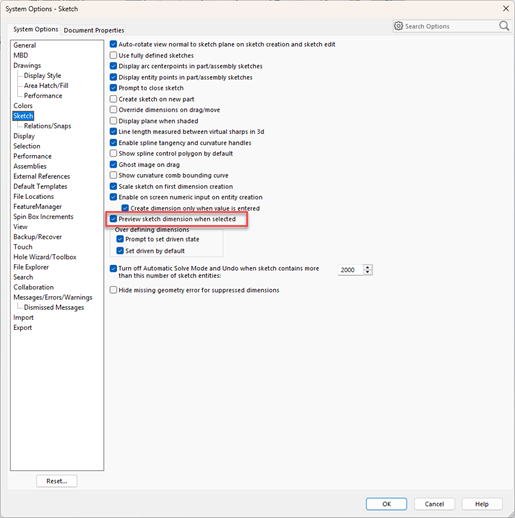515x518 pixels.
Task: Select top-level Performance category
Action: click(x=32, y=156)
